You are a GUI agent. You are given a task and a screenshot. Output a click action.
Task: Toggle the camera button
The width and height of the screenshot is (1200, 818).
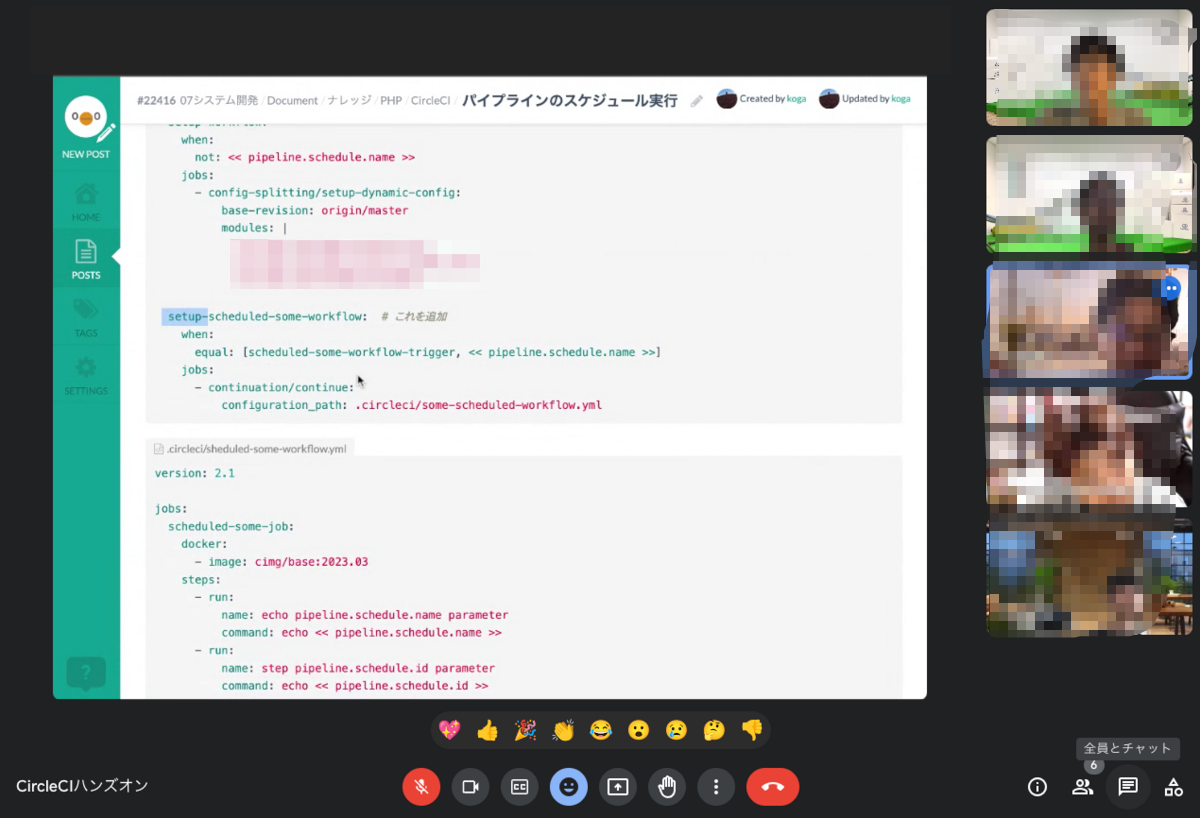[470, 787]
